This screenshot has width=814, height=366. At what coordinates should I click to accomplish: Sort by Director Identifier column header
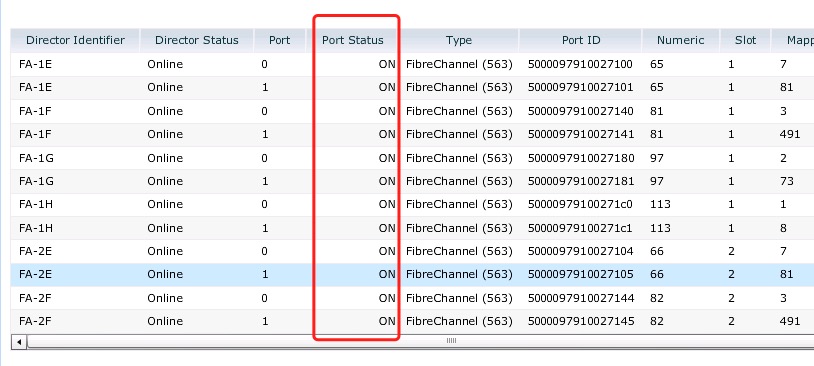point(75,40)
